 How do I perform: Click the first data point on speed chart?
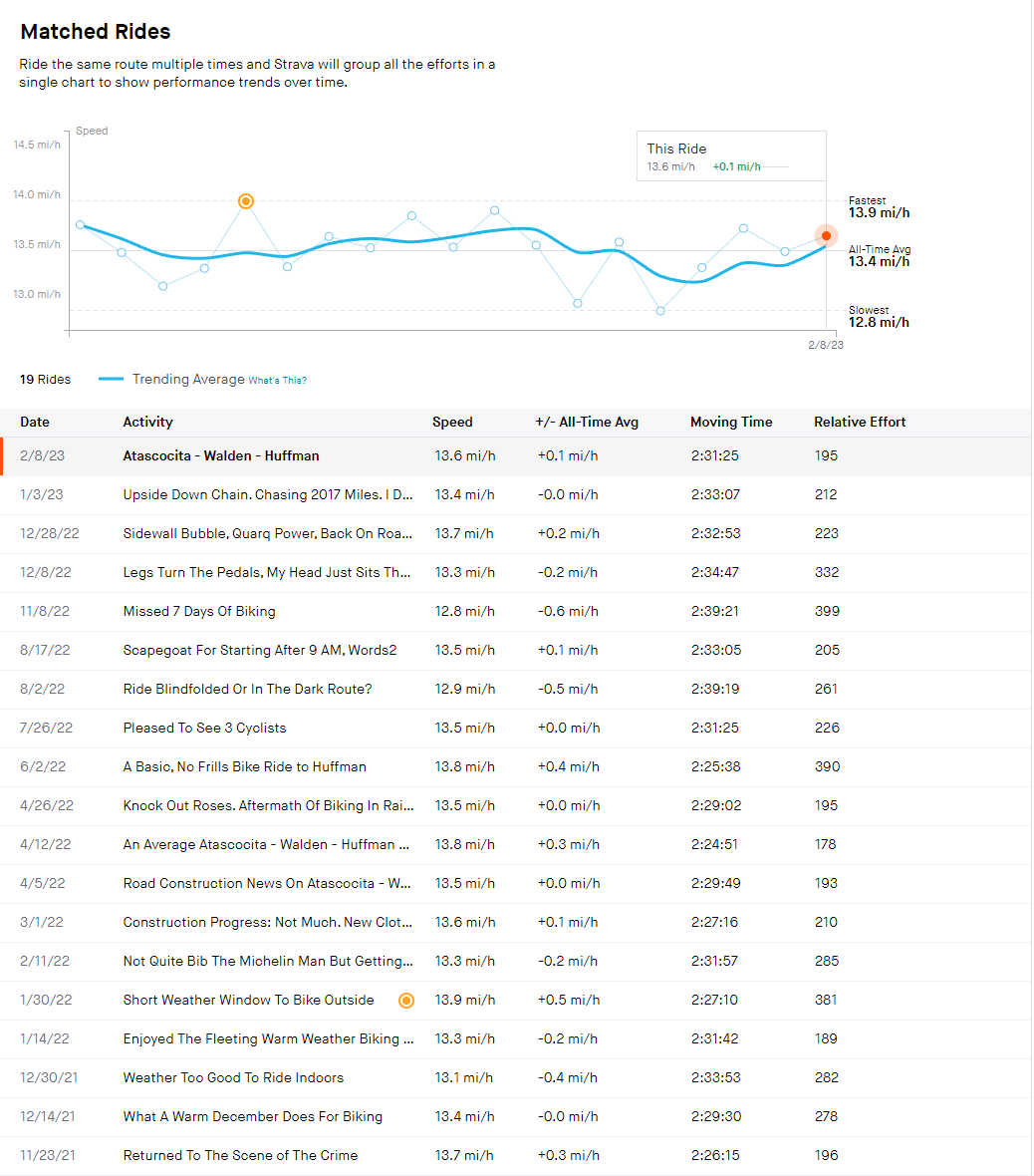(x=81, y=225)
